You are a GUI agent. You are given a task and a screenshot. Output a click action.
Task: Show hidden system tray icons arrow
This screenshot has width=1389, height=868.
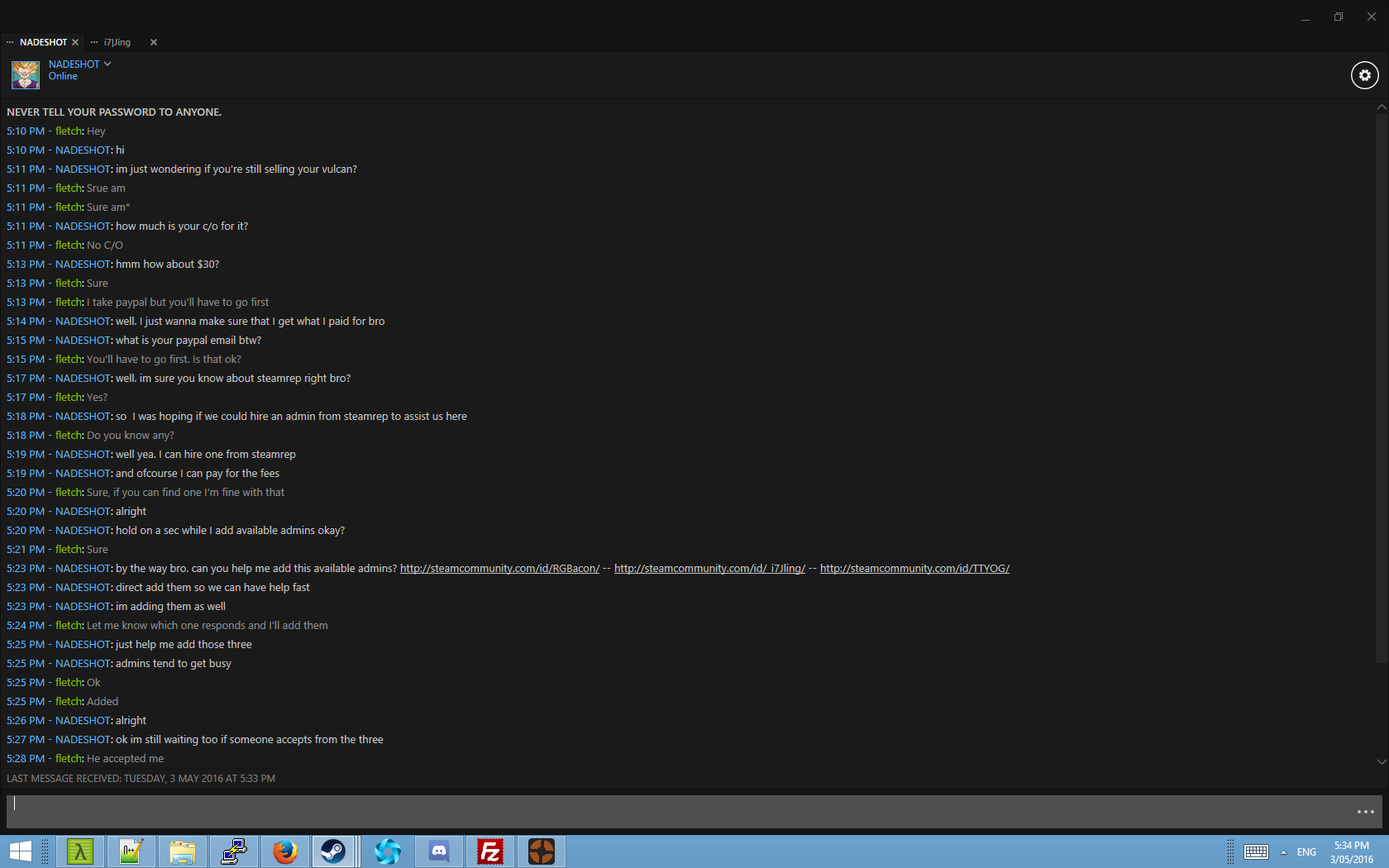[1283, 852]
